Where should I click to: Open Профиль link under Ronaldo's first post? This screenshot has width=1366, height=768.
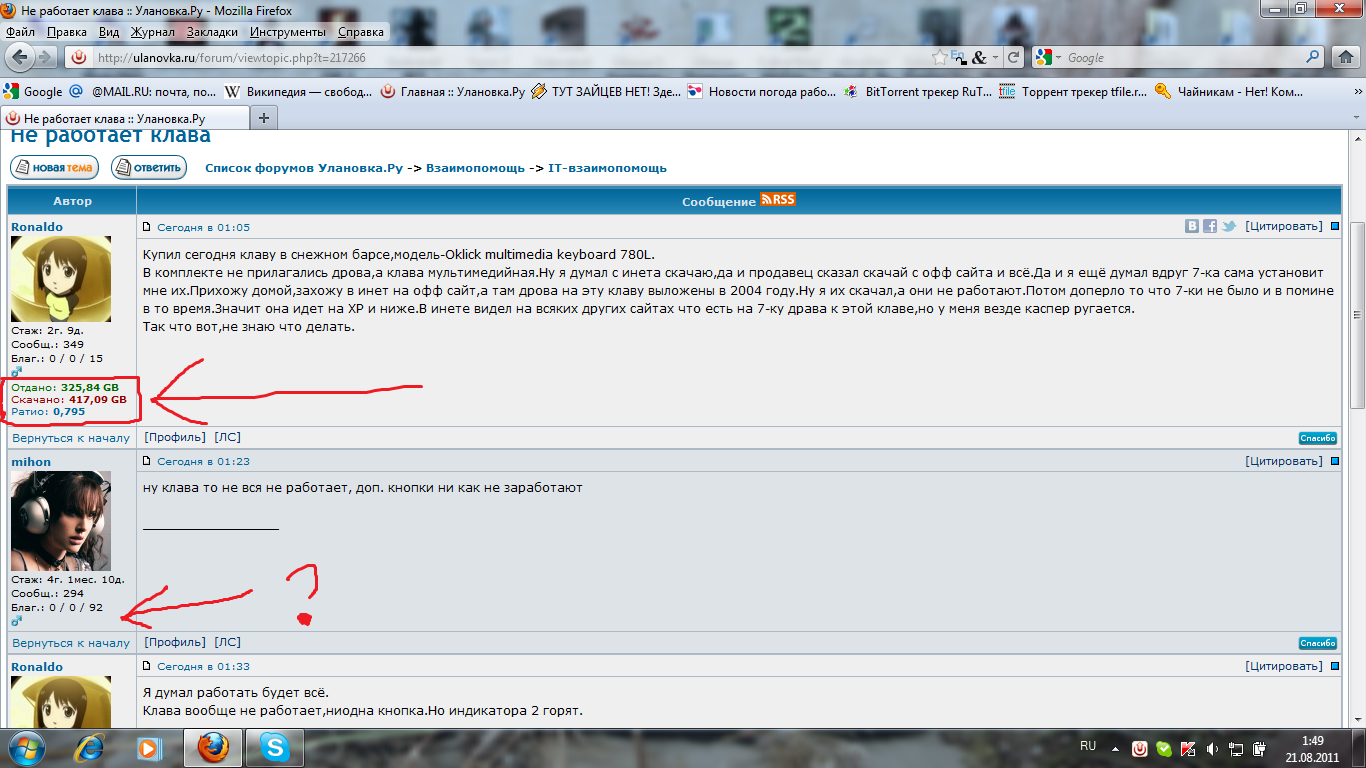click(175, 437)
